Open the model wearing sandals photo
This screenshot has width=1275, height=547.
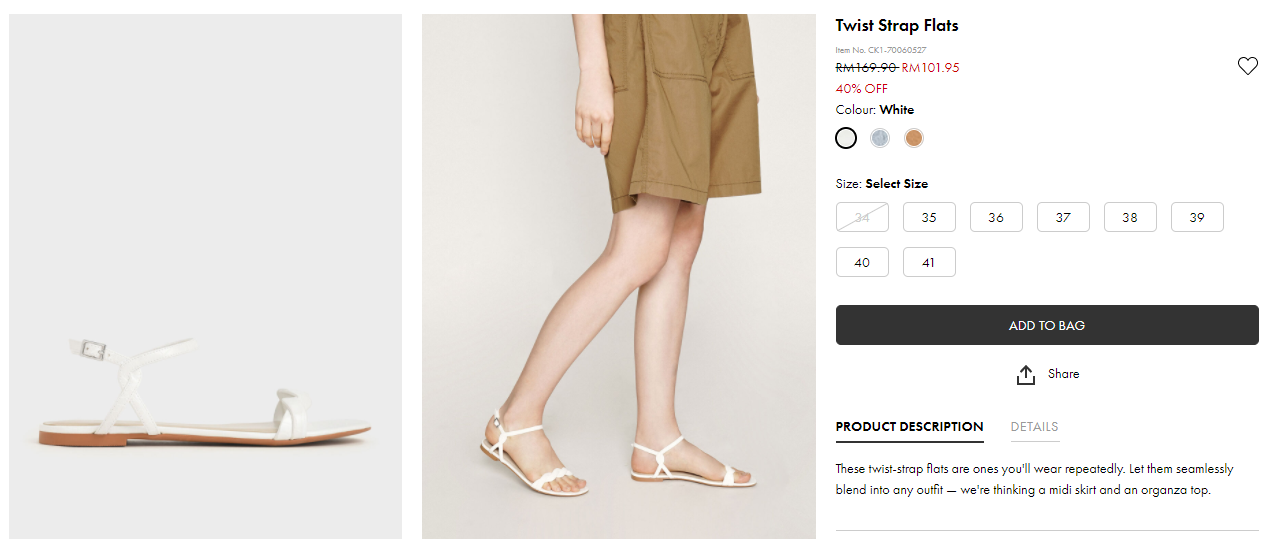(x=618, y=276)
